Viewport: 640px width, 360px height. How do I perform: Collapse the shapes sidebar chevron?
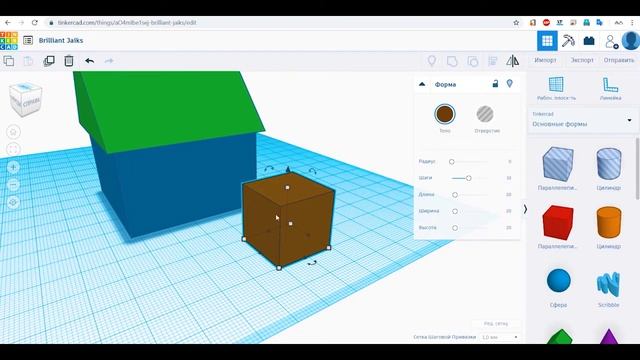tap(525, 209)
